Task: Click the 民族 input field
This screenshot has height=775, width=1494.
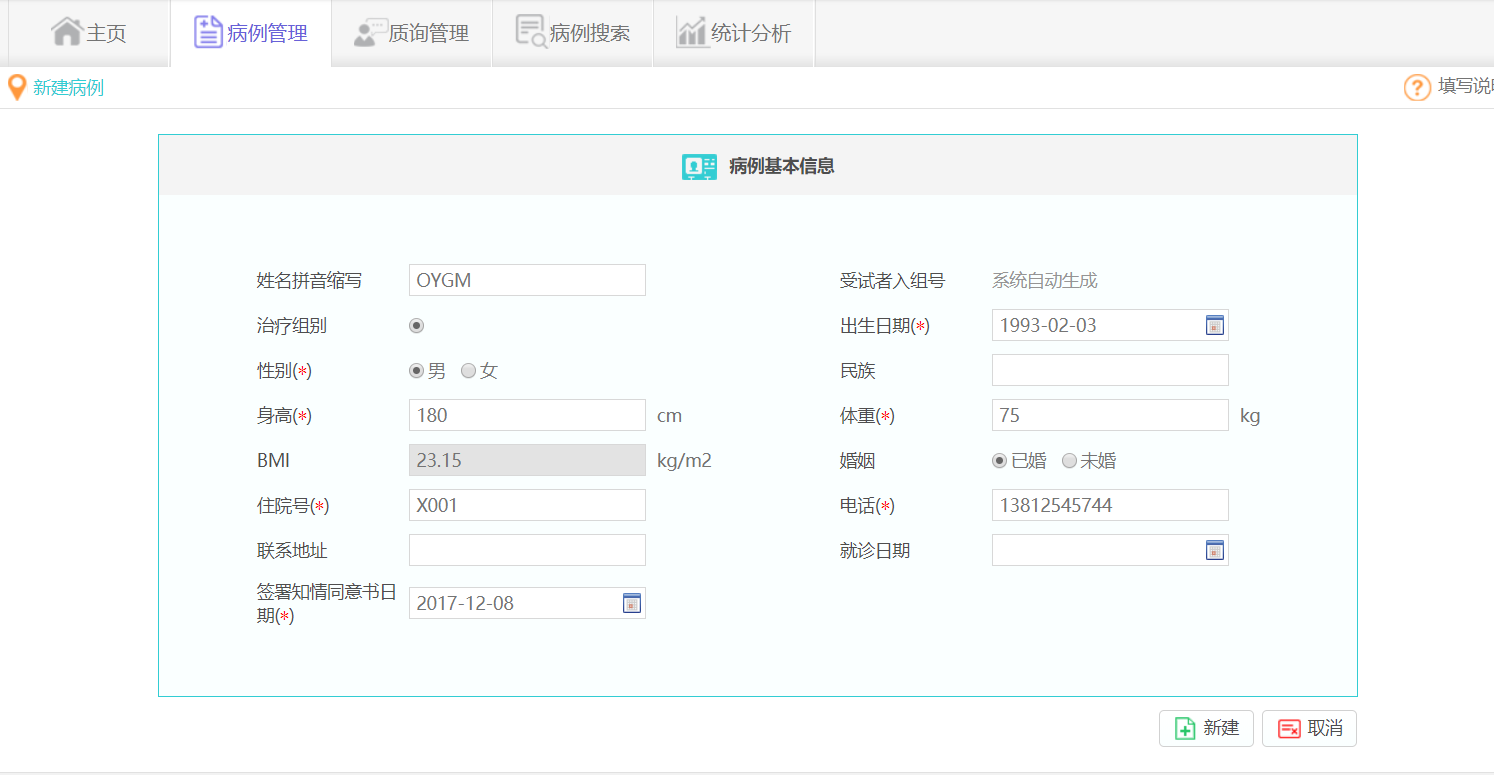Action: click(x=1109, y=370)
